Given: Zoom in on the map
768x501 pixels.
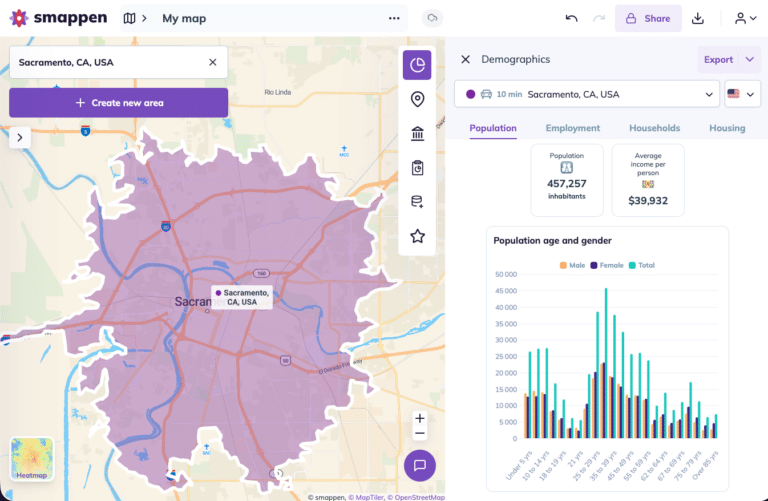Looking at the screenshot, I should coord(419,418).
